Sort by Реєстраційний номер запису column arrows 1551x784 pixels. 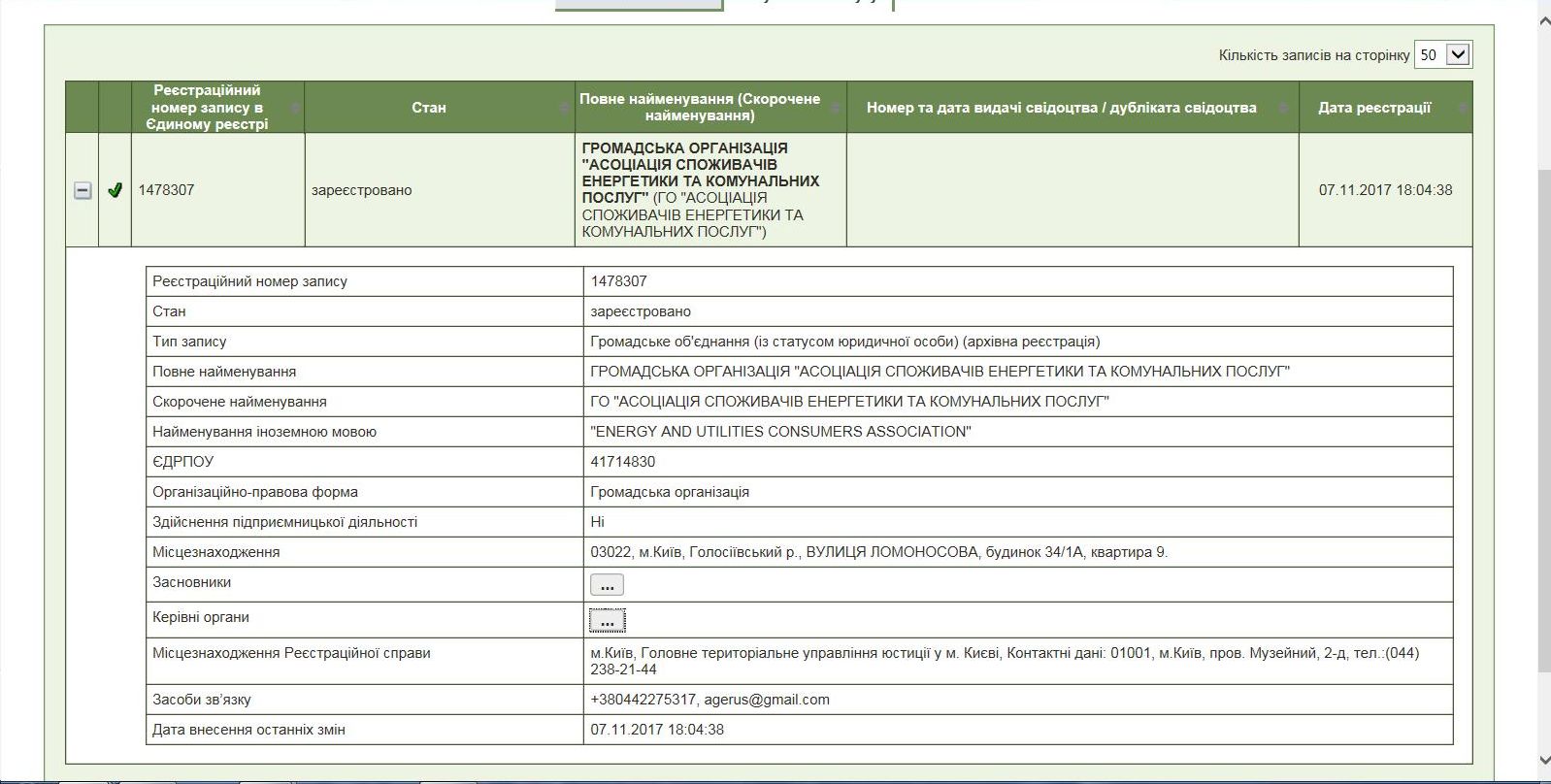tap(295, 108)
